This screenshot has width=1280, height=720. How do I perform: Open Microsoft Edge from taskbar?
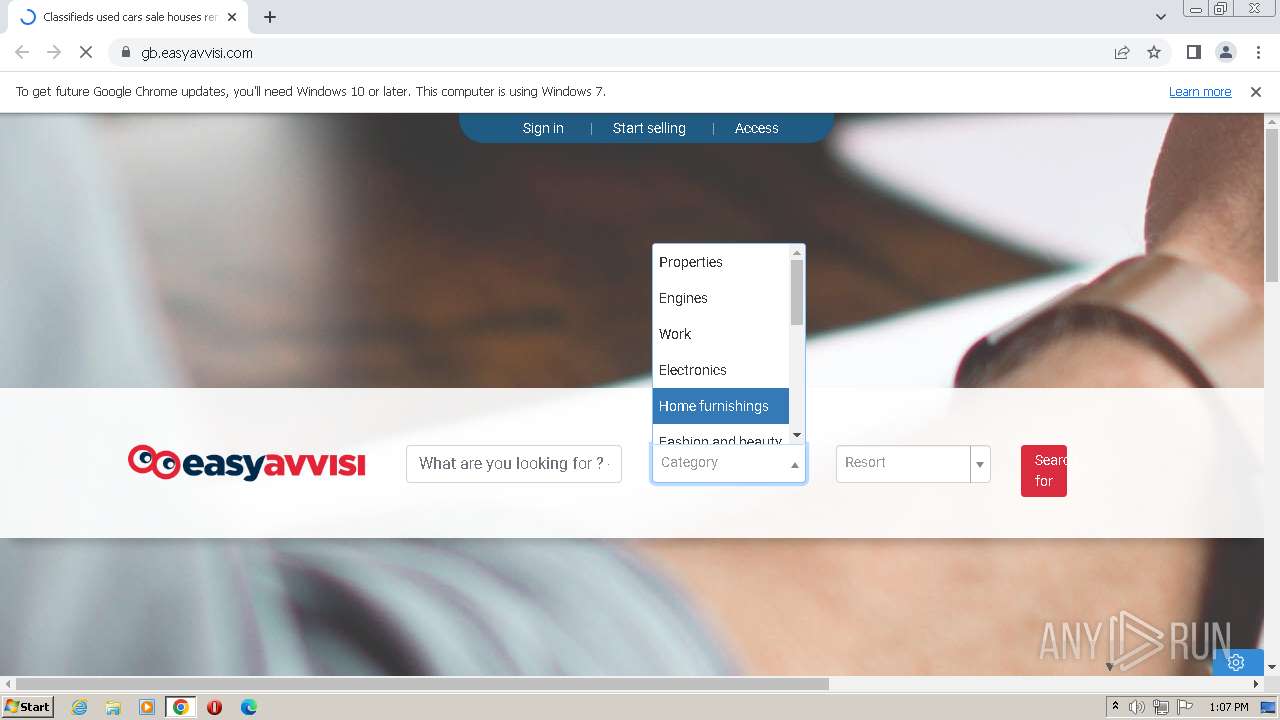[248, 707]
